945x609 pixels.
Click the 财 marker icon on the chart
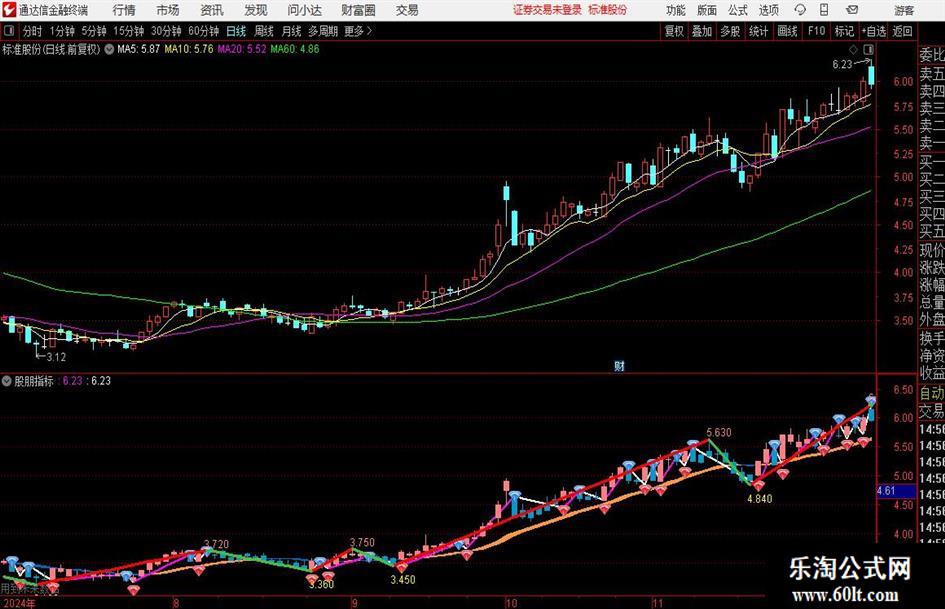click(x=619, y=366)
